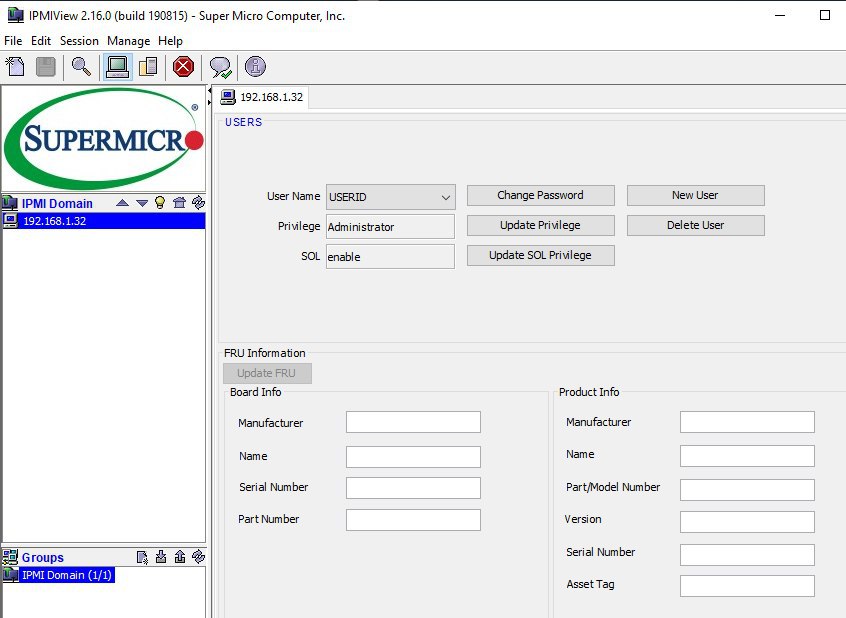Click the magnifying glass search icon
The height and width of the screenshot is (618, 846).
(x=81, y=67)
